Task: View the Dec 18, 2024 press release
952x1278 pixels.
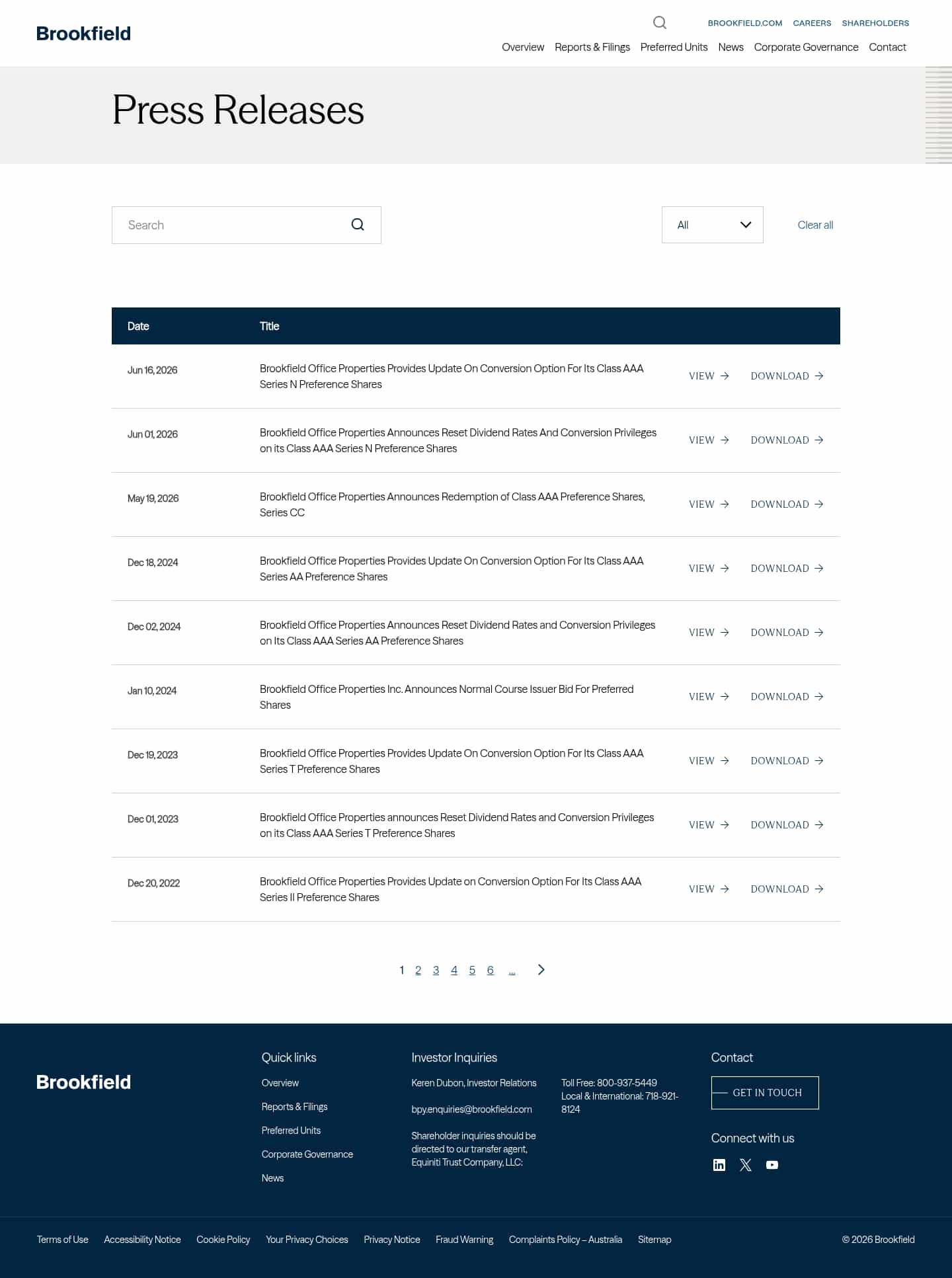Action: [x=709, y=569]
